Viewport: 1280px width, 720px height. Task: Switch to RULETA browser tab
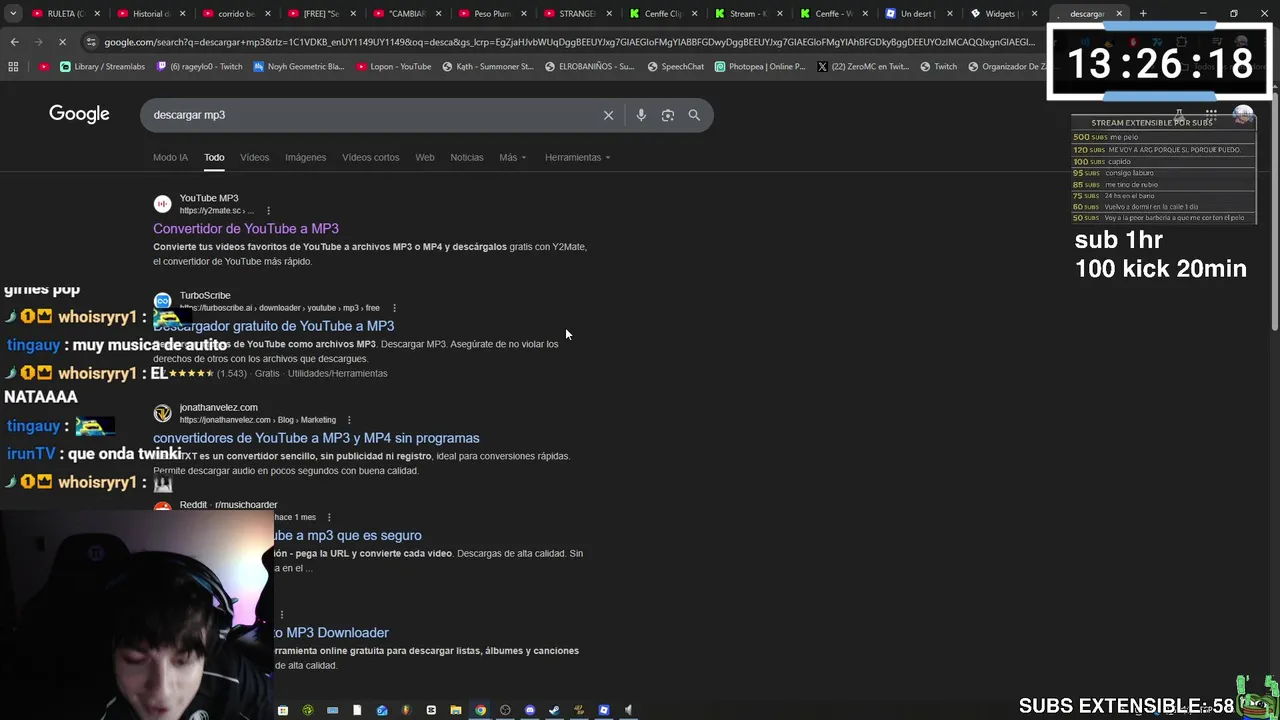coord(64,14)
